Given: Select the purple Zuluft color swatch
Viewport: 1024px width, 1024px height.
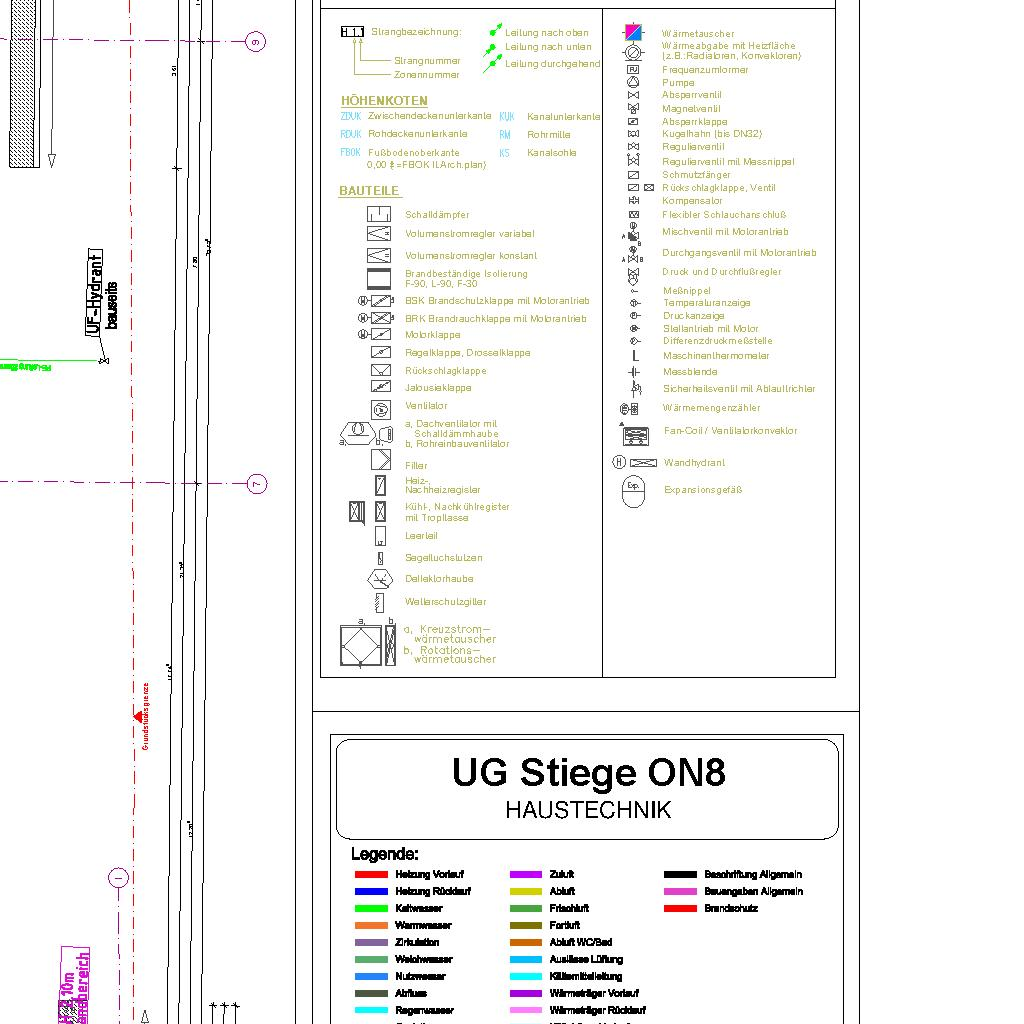Looking at the screenshot, I should [x=525, y=875].
